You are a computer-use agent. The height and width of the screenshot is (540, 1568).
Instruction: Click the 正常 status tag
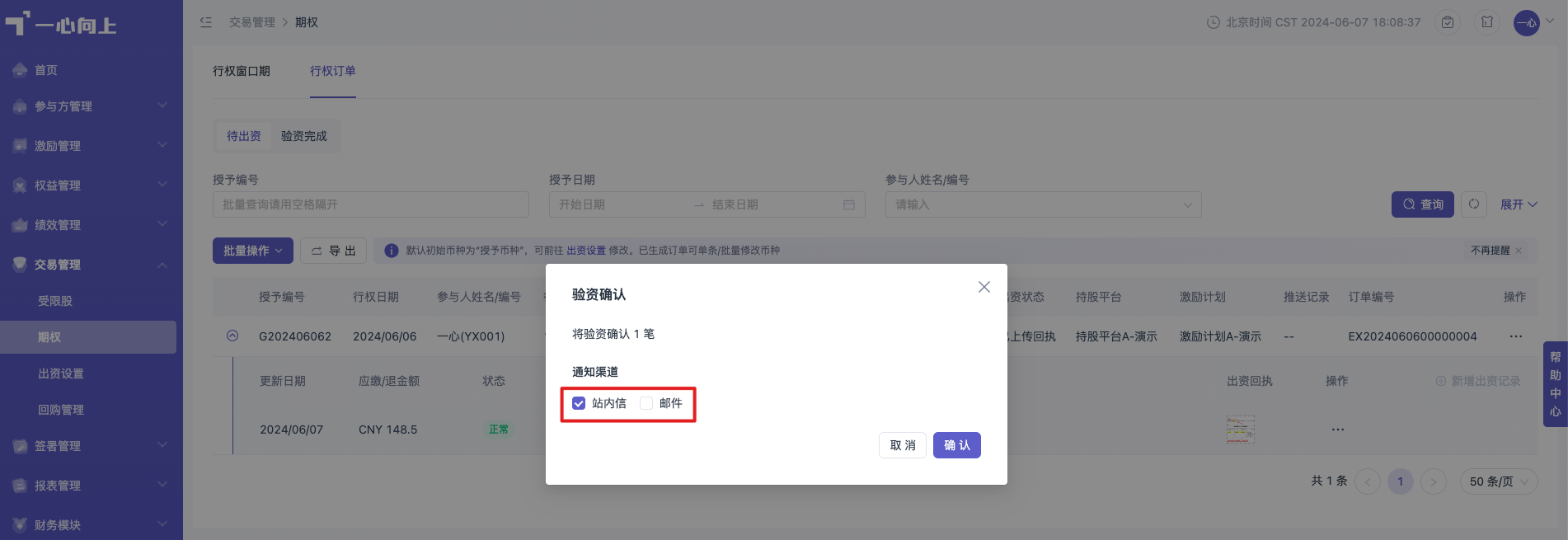[499, 430]
